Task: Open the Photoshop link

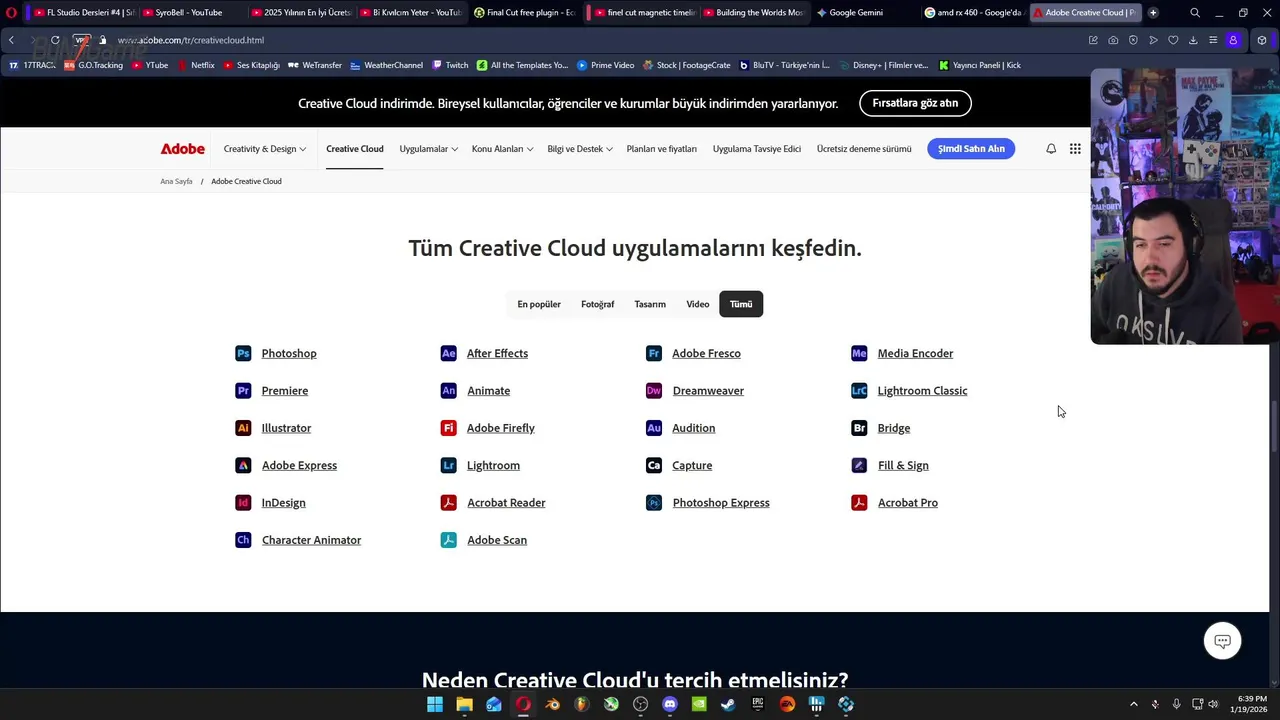Action: click(289, 353)
